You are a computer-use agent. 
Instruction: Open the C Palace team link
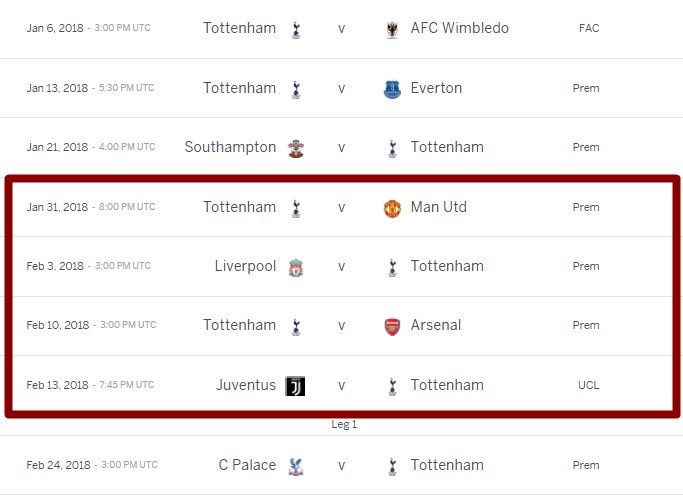pyautogui.click(x=247, y=465)
